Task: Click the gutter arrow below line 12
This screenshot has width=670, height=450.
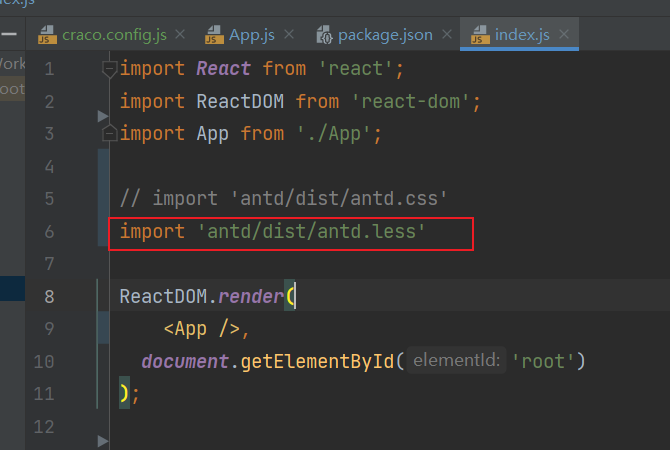Action: [x=103, y=441]
